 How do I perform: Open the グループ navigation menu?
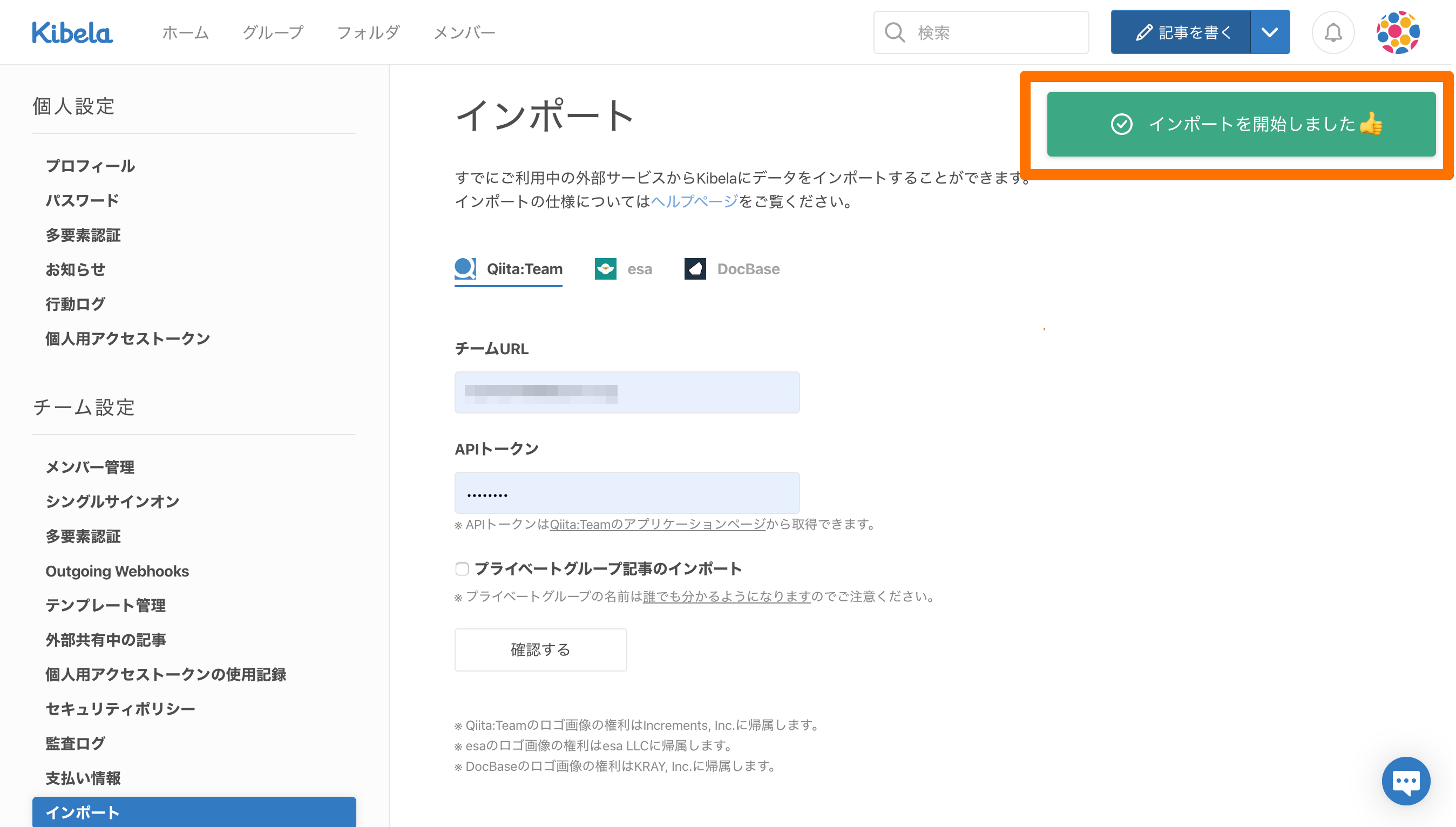273,32
